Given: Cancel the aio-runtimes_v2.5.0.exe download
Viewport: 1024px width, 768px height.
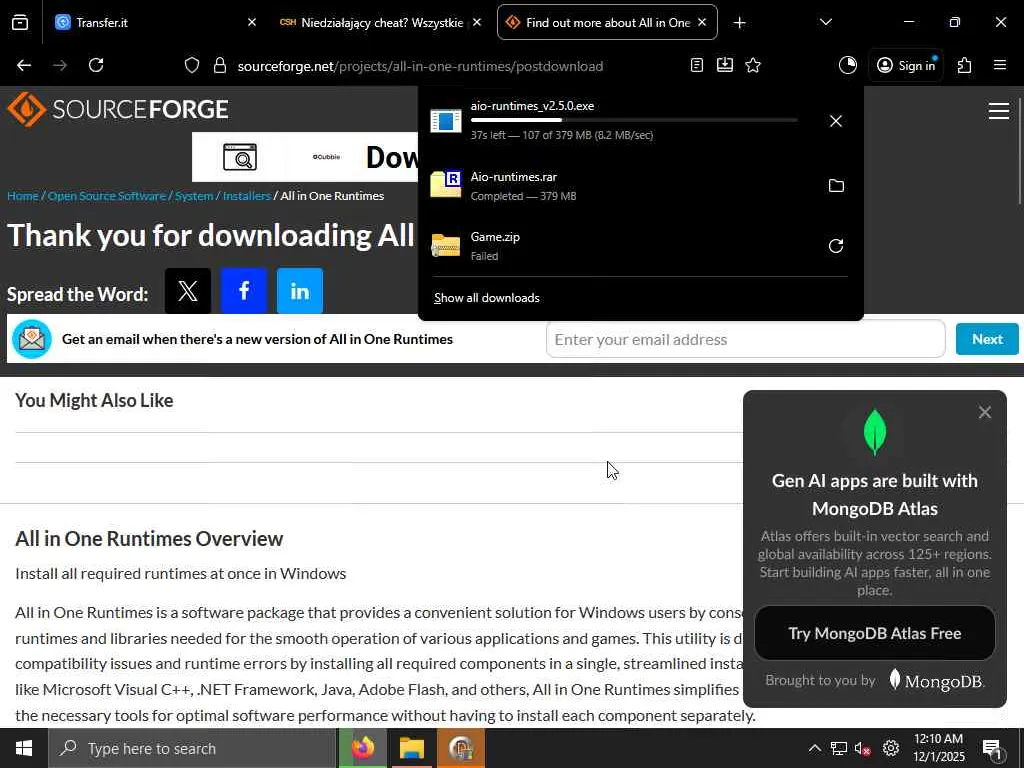Looking at the screenshot, I should pos(835,121).
